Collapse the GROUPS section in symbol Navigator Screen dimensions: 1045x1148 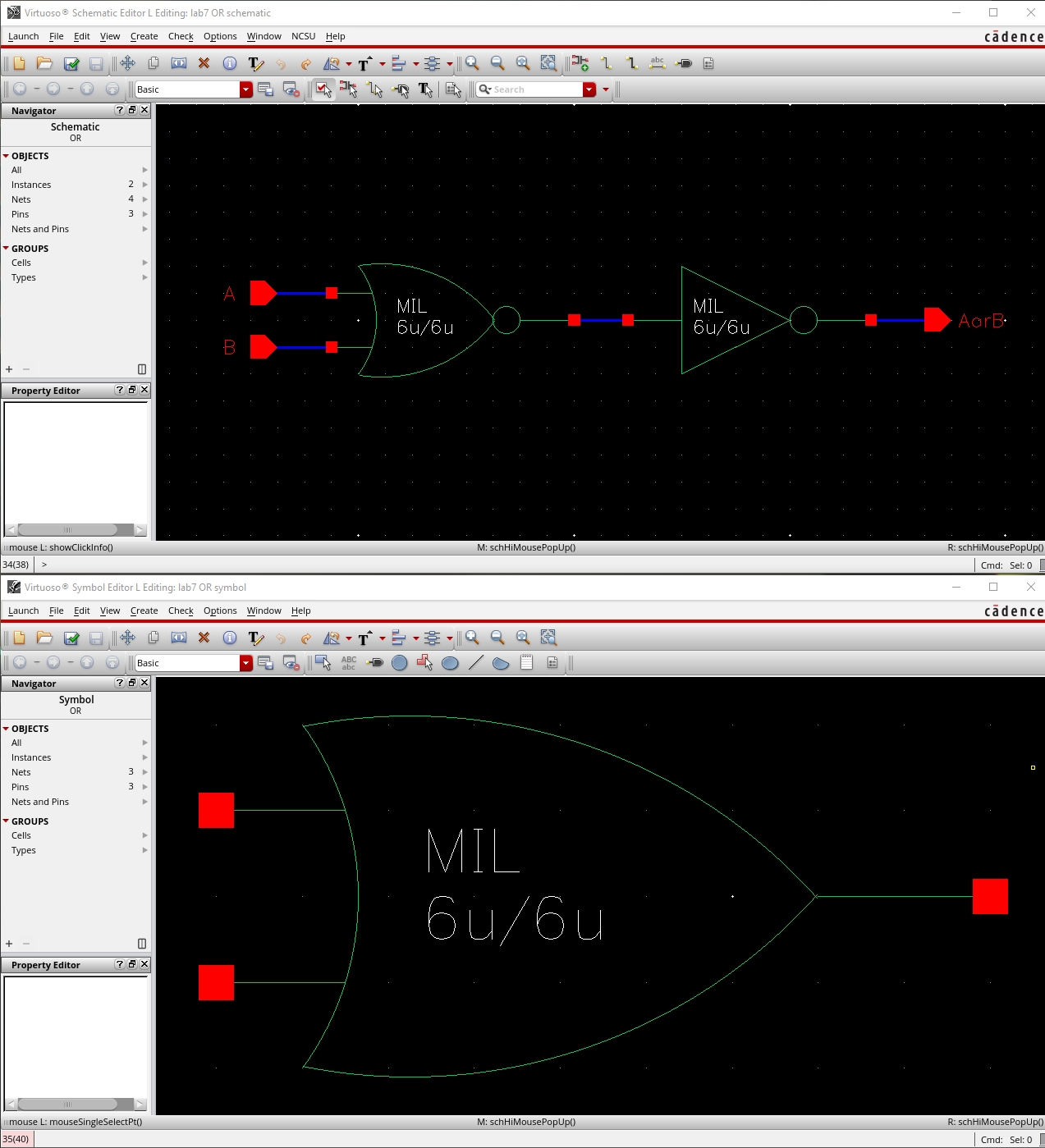point(6,821)
